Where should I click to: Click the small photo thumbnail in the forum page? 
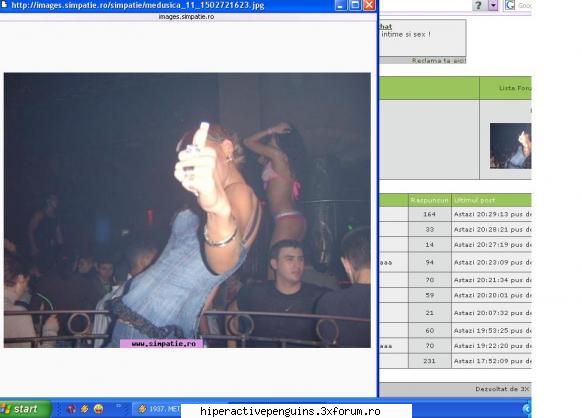[511, 146]
